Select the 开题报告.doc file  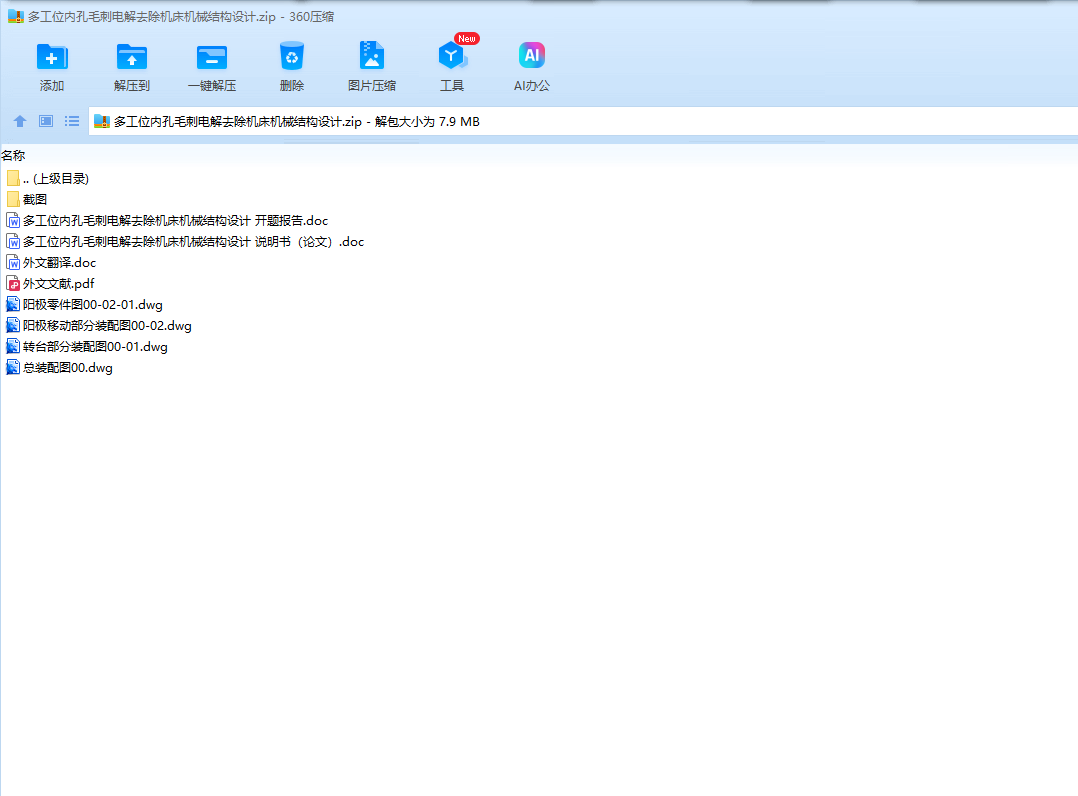175,221
